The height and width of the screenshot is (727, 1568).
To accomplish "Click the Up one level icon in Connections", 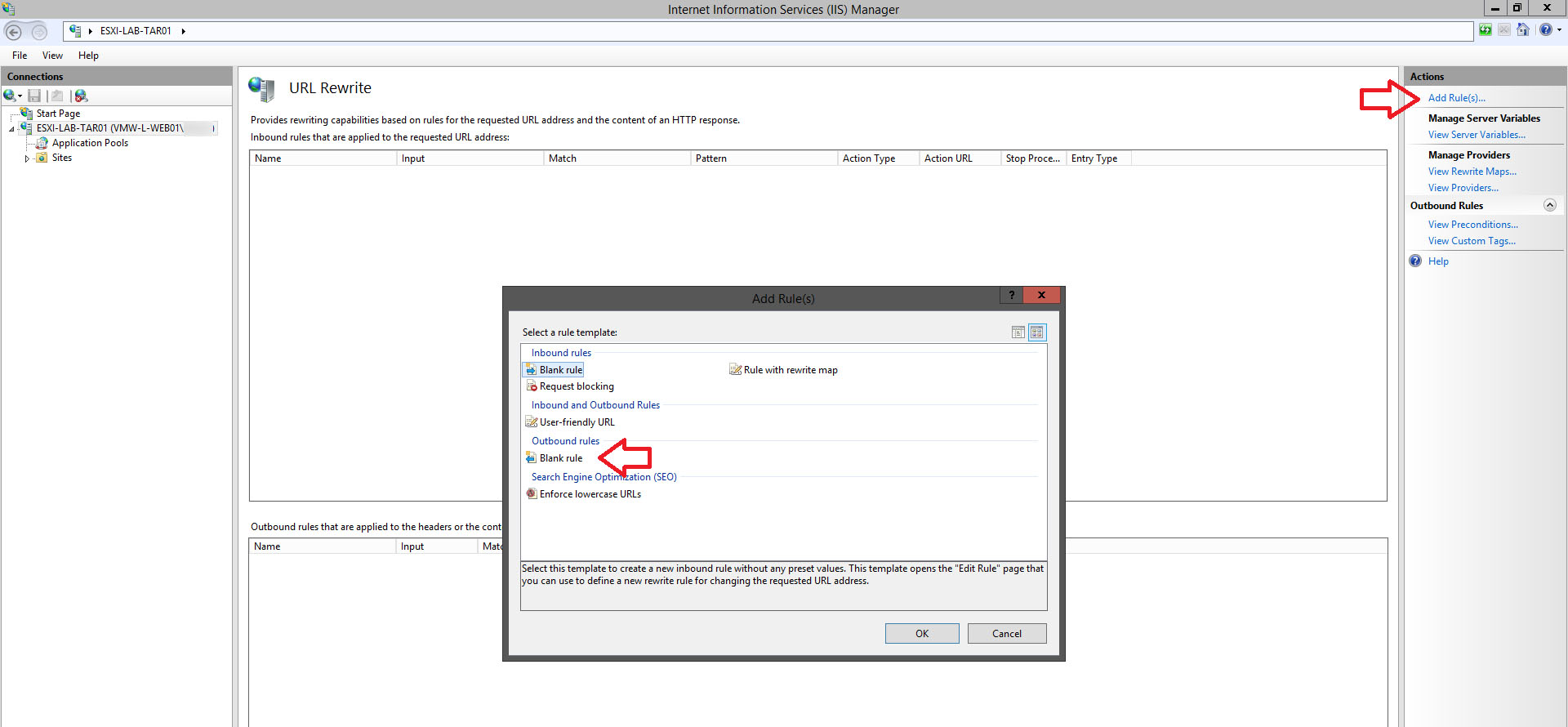I will pyautogui.click(x=57, y=96).
